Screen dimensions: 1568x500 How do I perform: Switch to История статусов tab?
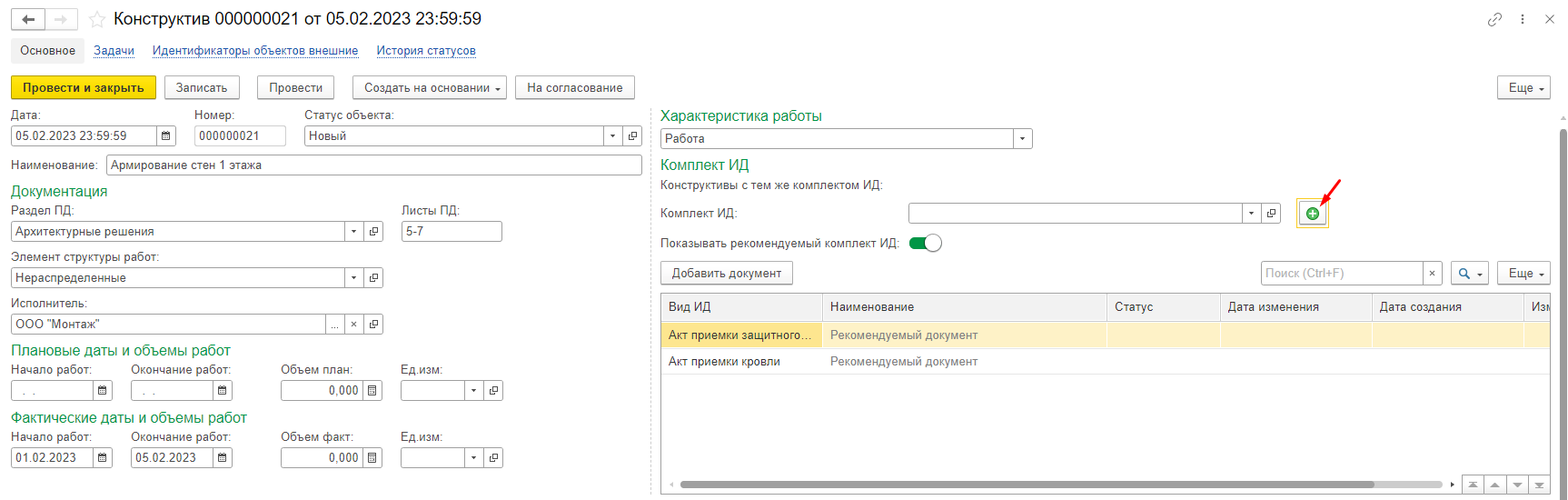tap(426, 51)
